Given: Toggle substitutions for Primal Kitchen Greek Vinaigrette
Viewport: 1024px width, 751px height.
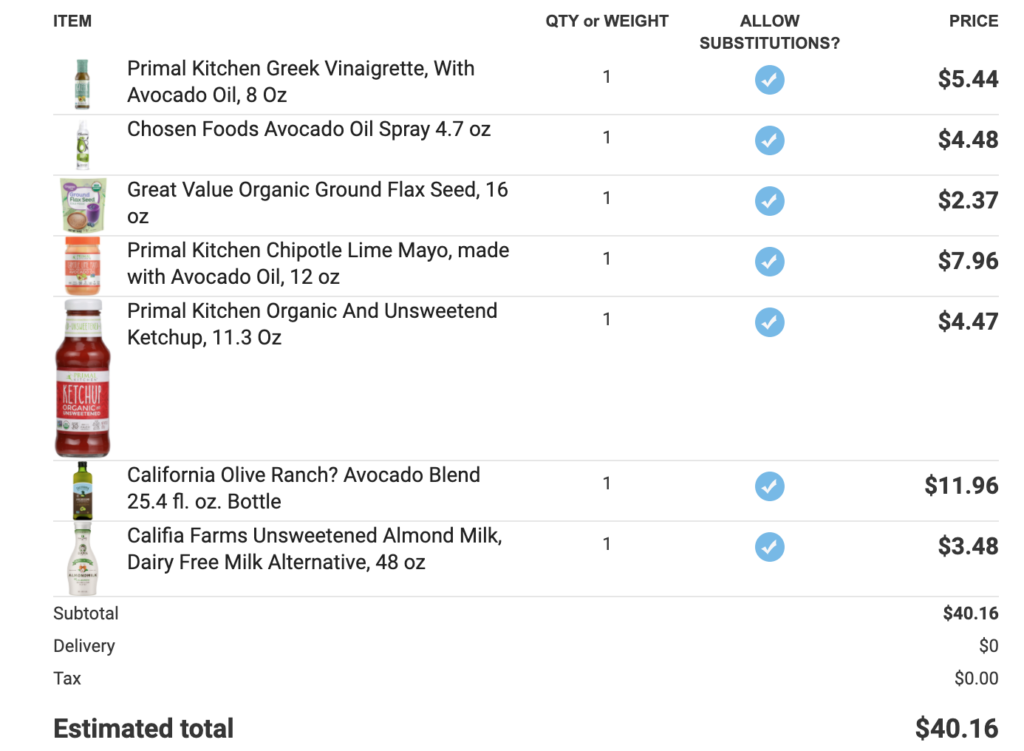Looking at the screenshot, I should point(769,80).
